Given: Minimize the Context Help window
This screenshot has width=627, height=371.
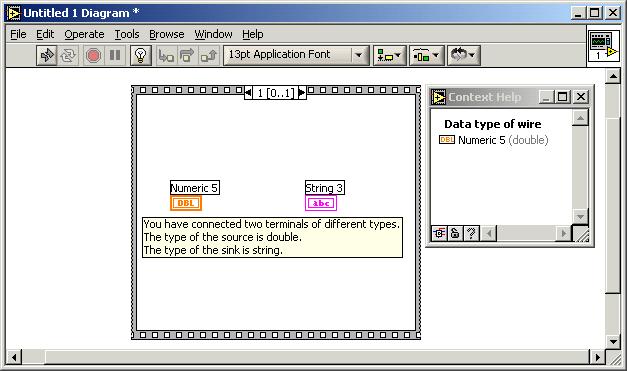Looking at the screenshot, I should [546, 97].
